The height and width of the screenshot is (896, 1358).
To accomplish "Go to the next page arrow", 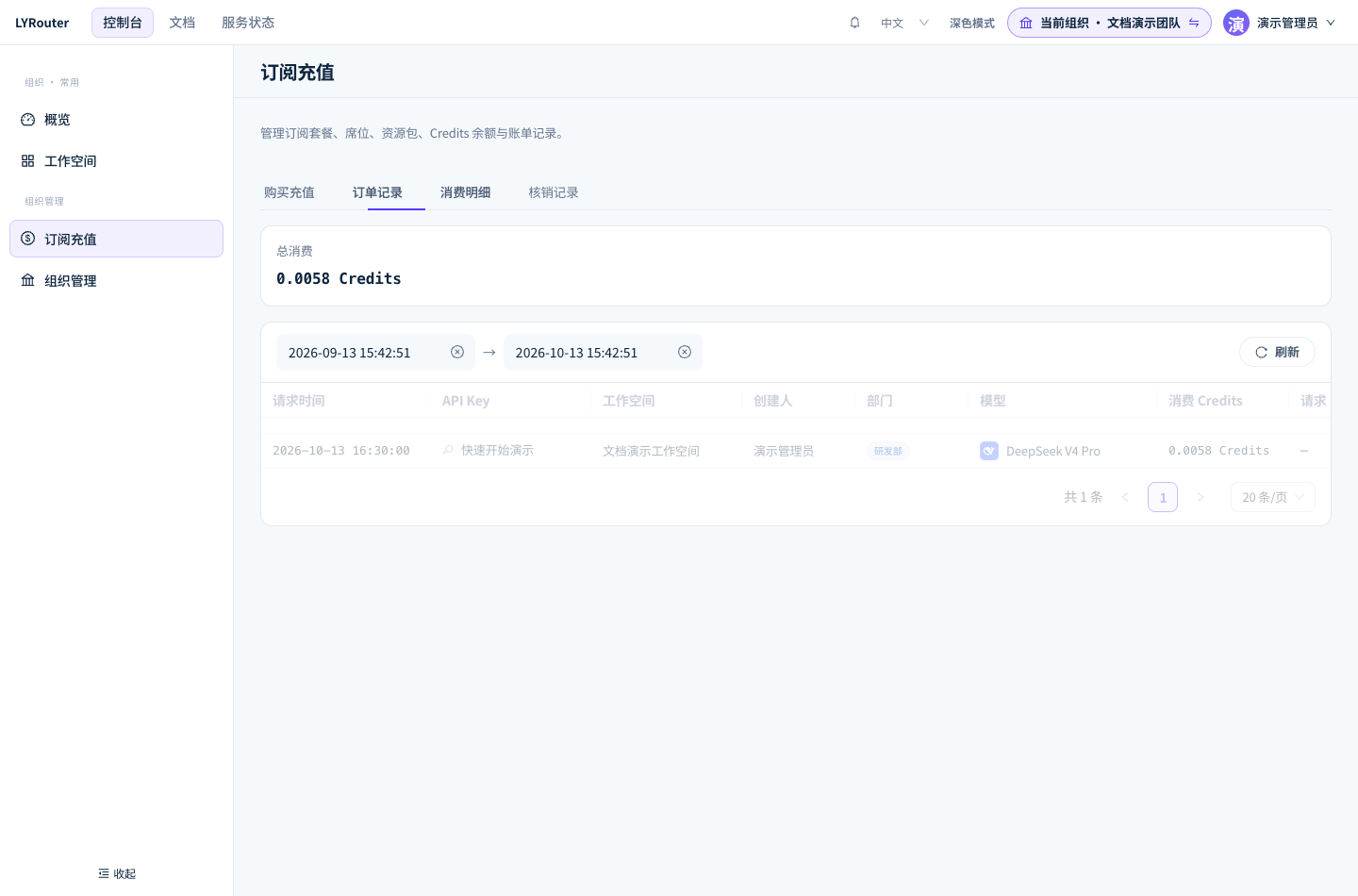I will [1201, 497].
